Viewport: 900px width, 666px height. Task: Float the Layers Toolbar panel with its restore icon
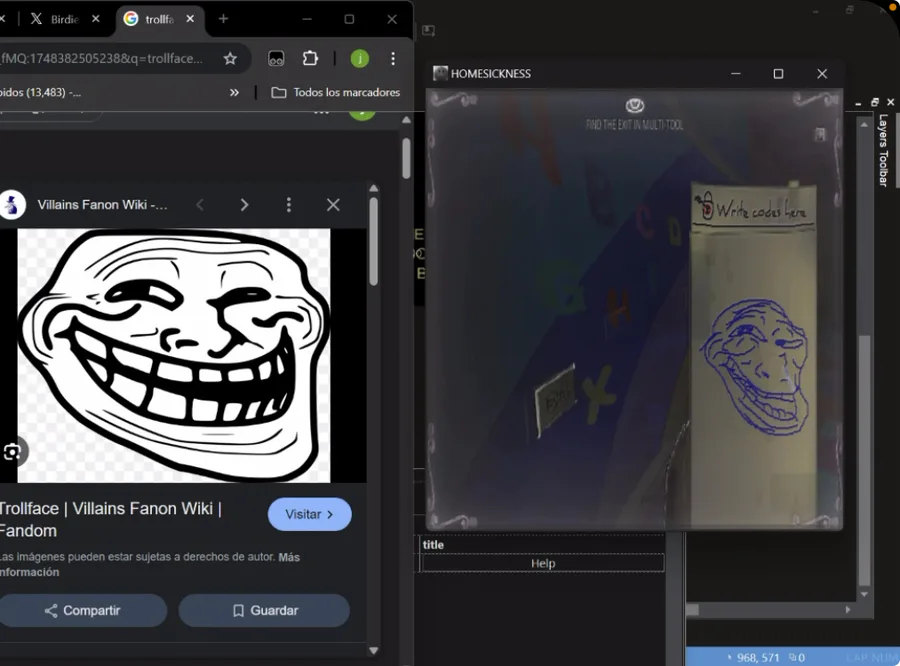(x=875, y=102)
